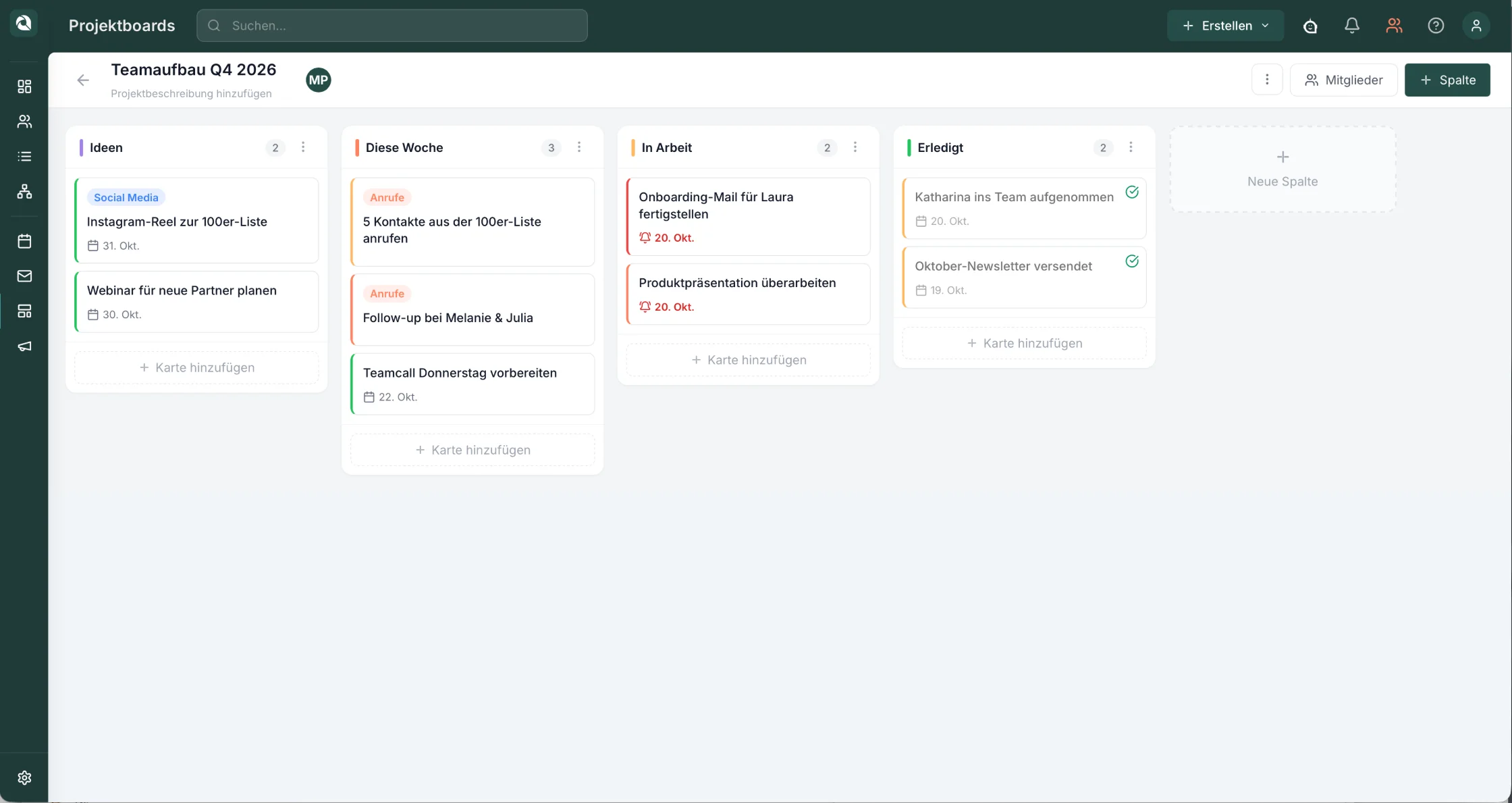
Task: Toggle done check on Katharina ins Team aufgenommen
Action: [1132, 192]
